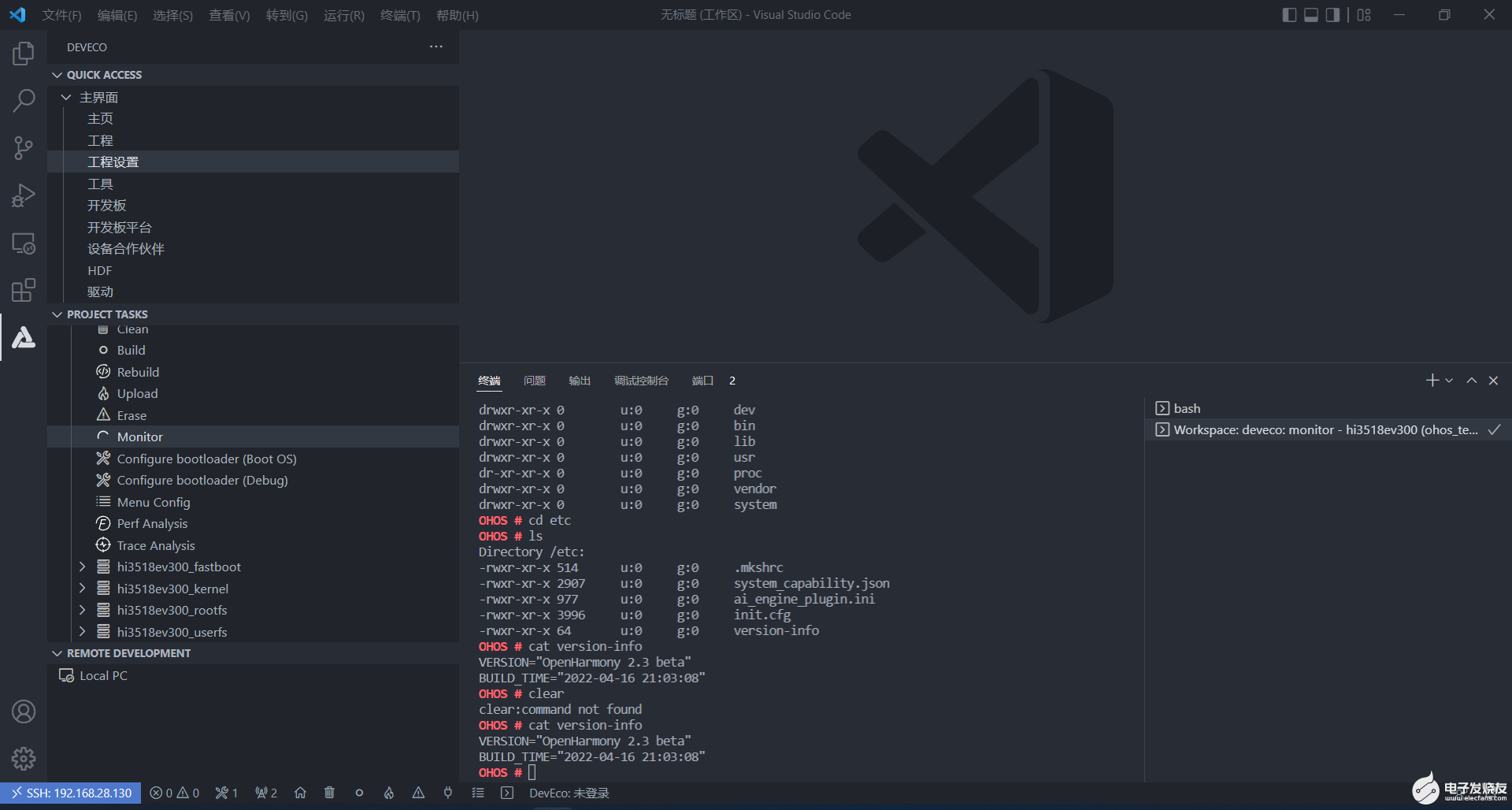Run the Erase project task

click(253, 415)
